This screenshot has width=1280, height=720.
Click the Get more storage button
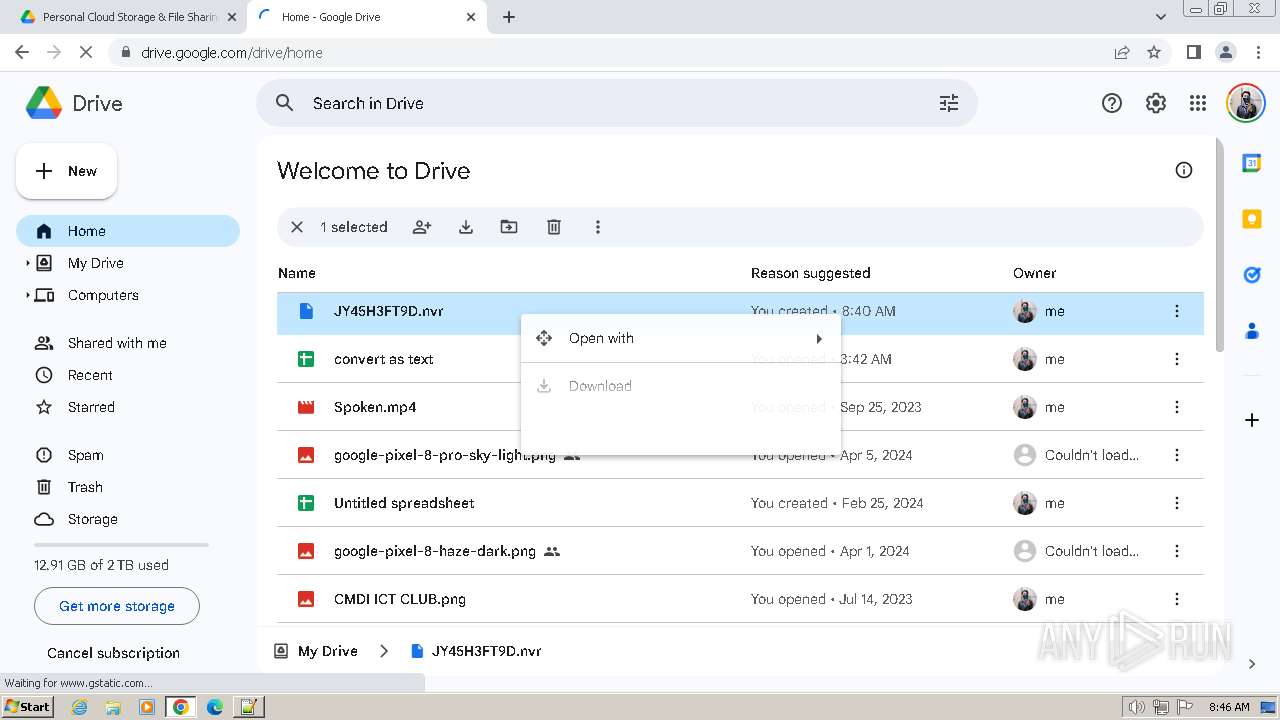[x=117, y=606]
